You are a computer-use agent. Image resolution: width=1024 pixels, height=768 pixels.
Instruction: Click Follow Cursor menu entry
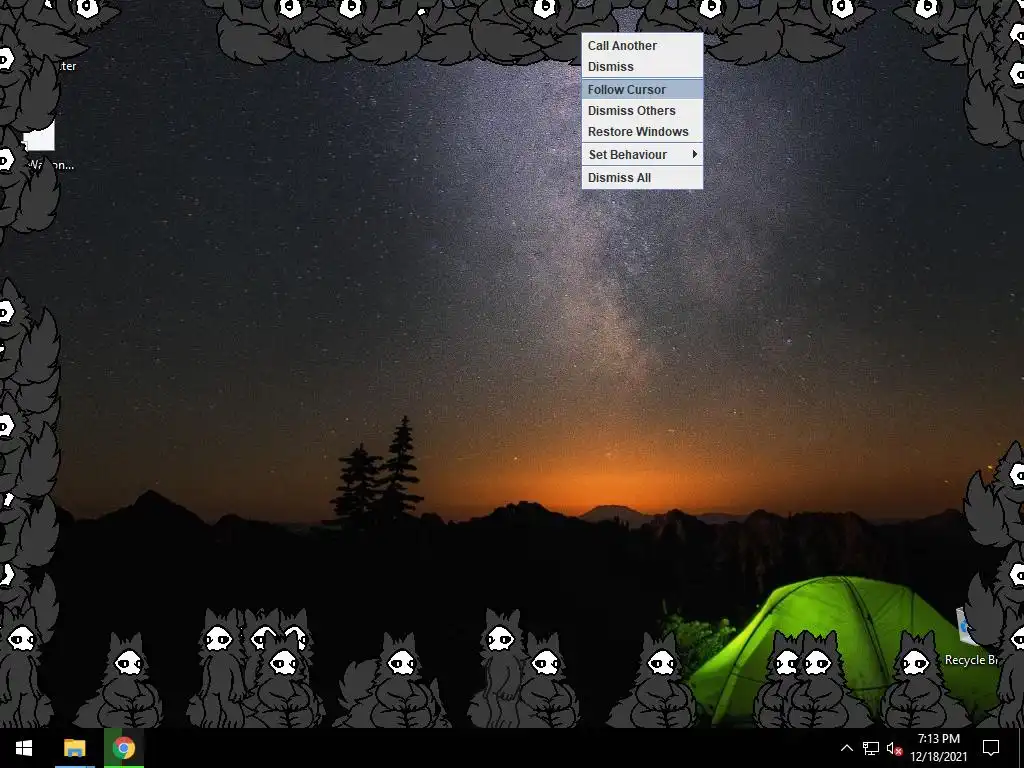tap(642, 89)
